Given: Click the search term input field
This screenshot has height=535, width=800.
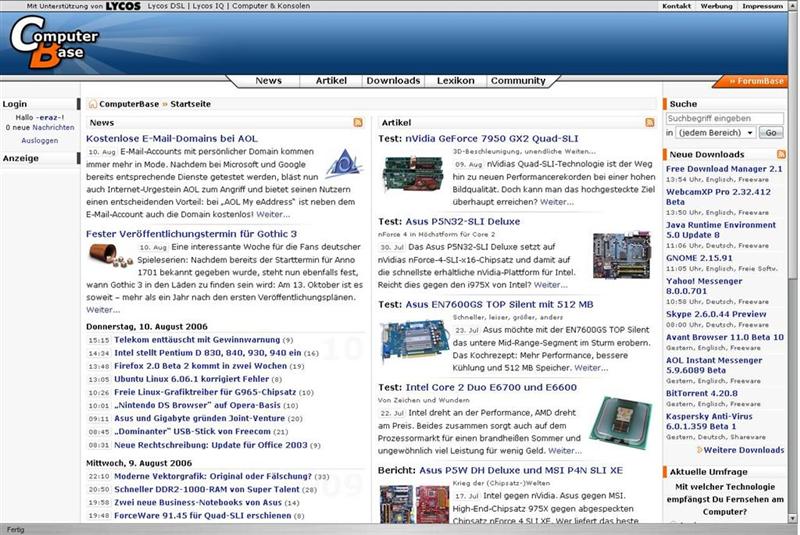Looking at the screenshot, I should click(724, 118).
